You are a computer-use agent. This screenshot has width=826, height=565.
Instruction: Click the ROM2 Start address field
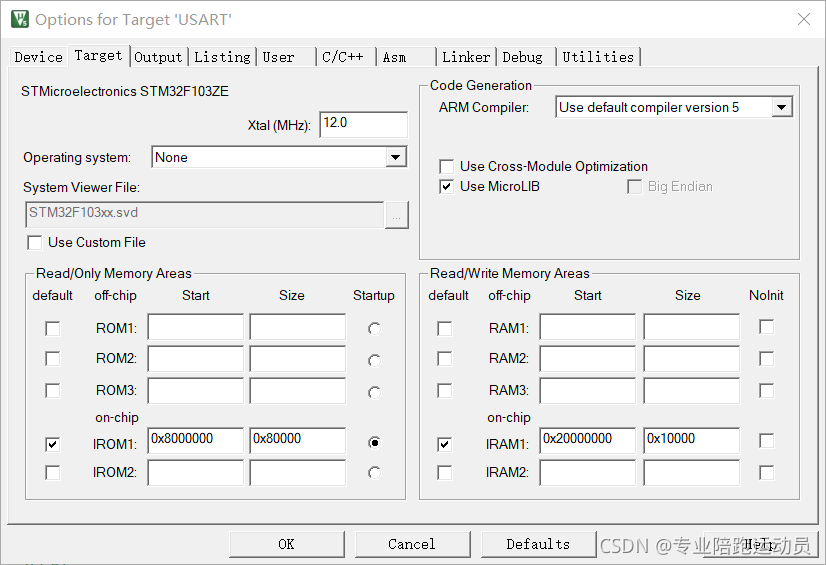coord(196,359)
